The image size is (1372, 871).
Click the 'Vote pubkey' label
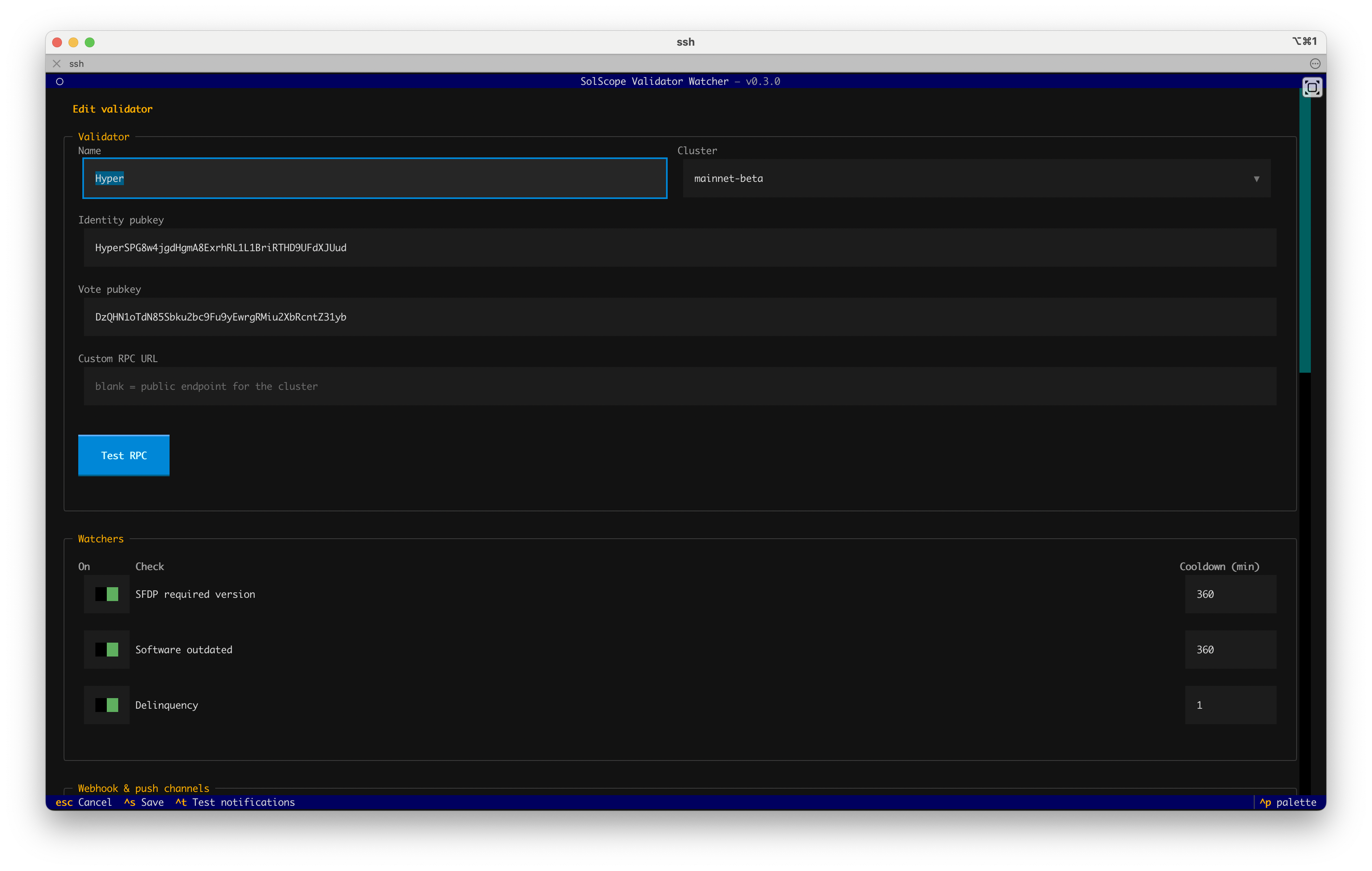[x=109, y=289]
